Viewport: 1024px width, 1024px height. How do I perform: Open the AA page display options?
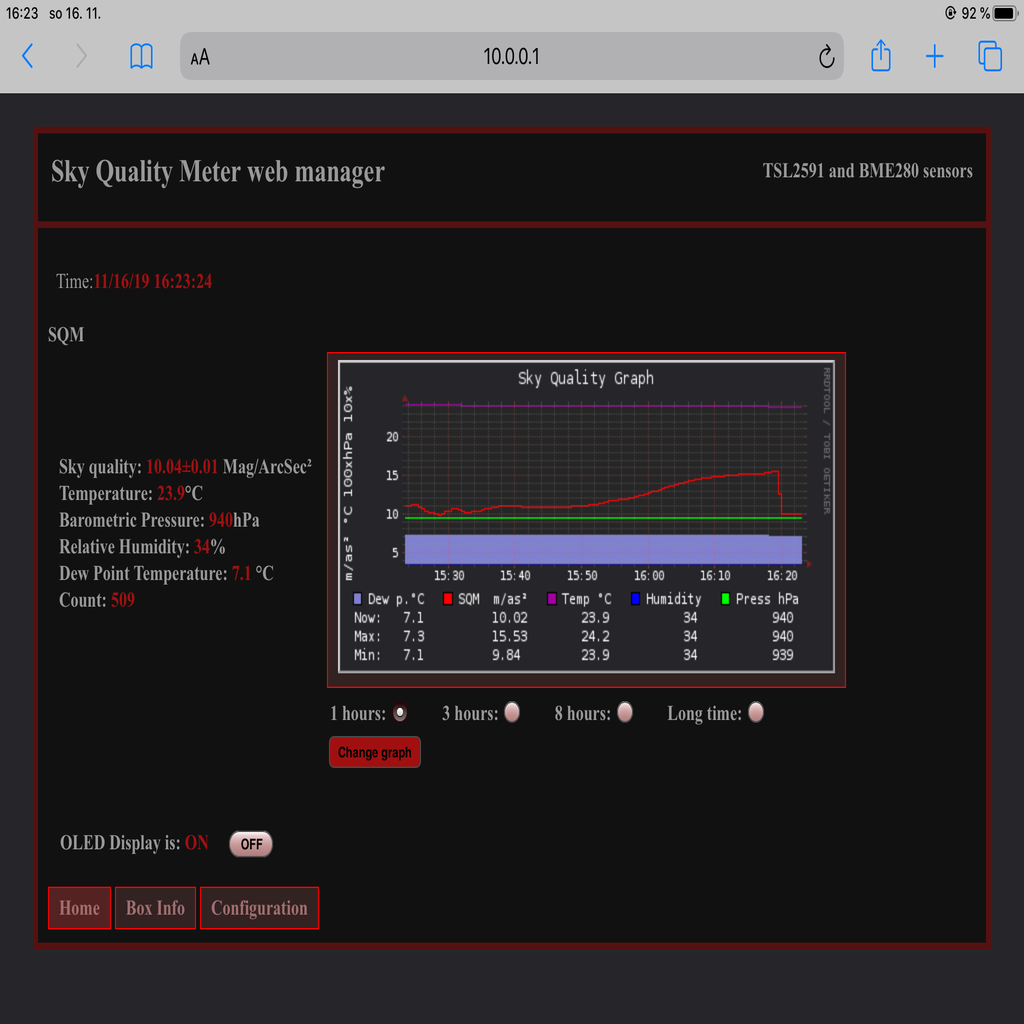198,56
